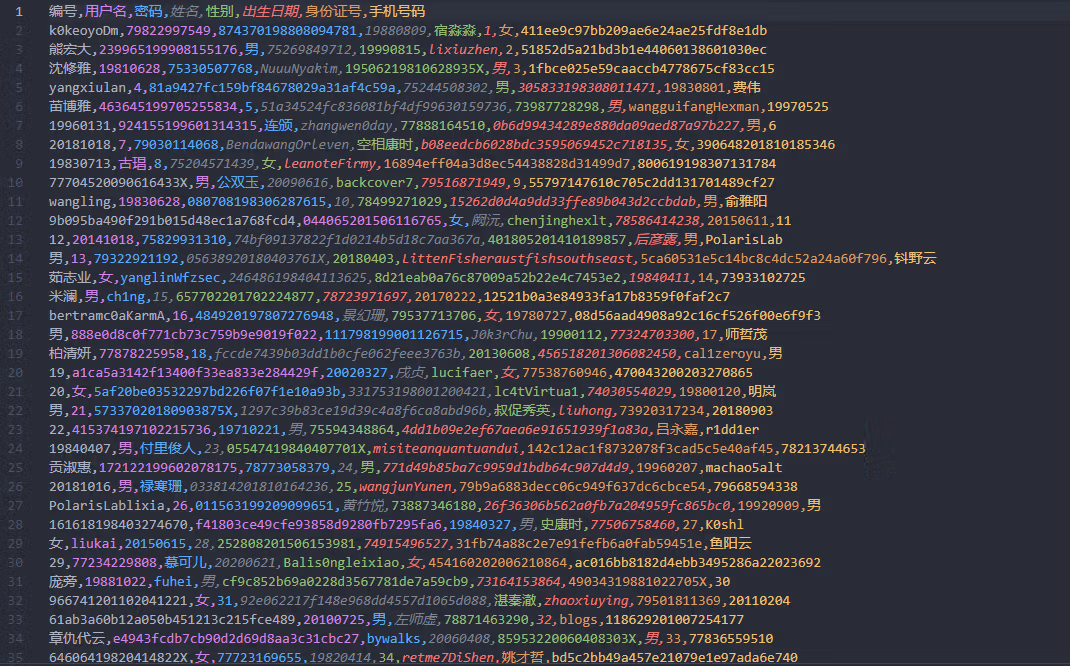Click the wangguifangHexman text
Viewport: 1070px width, 666px height.
(x=693, y=107)
